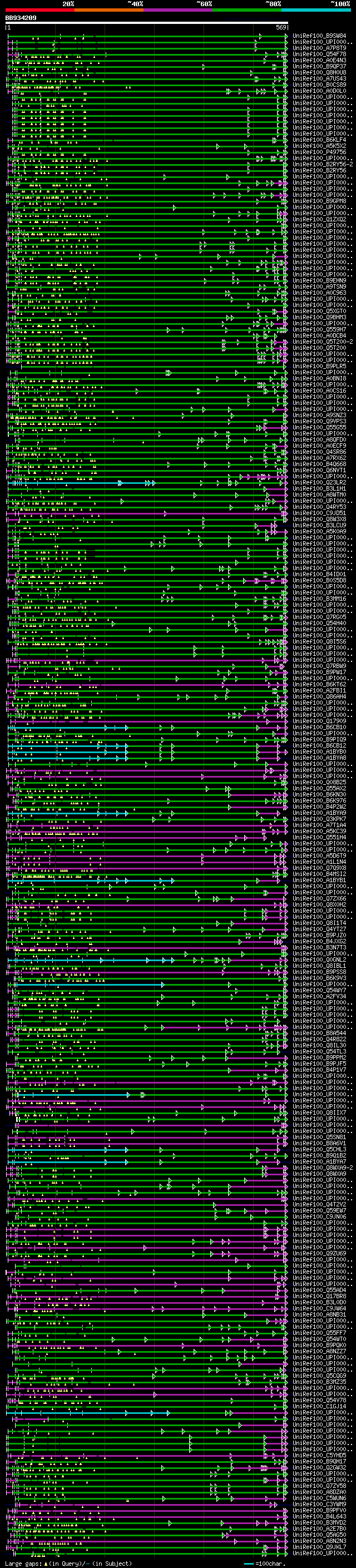Select hit UniRef100_Q54F78

[319, 54]
